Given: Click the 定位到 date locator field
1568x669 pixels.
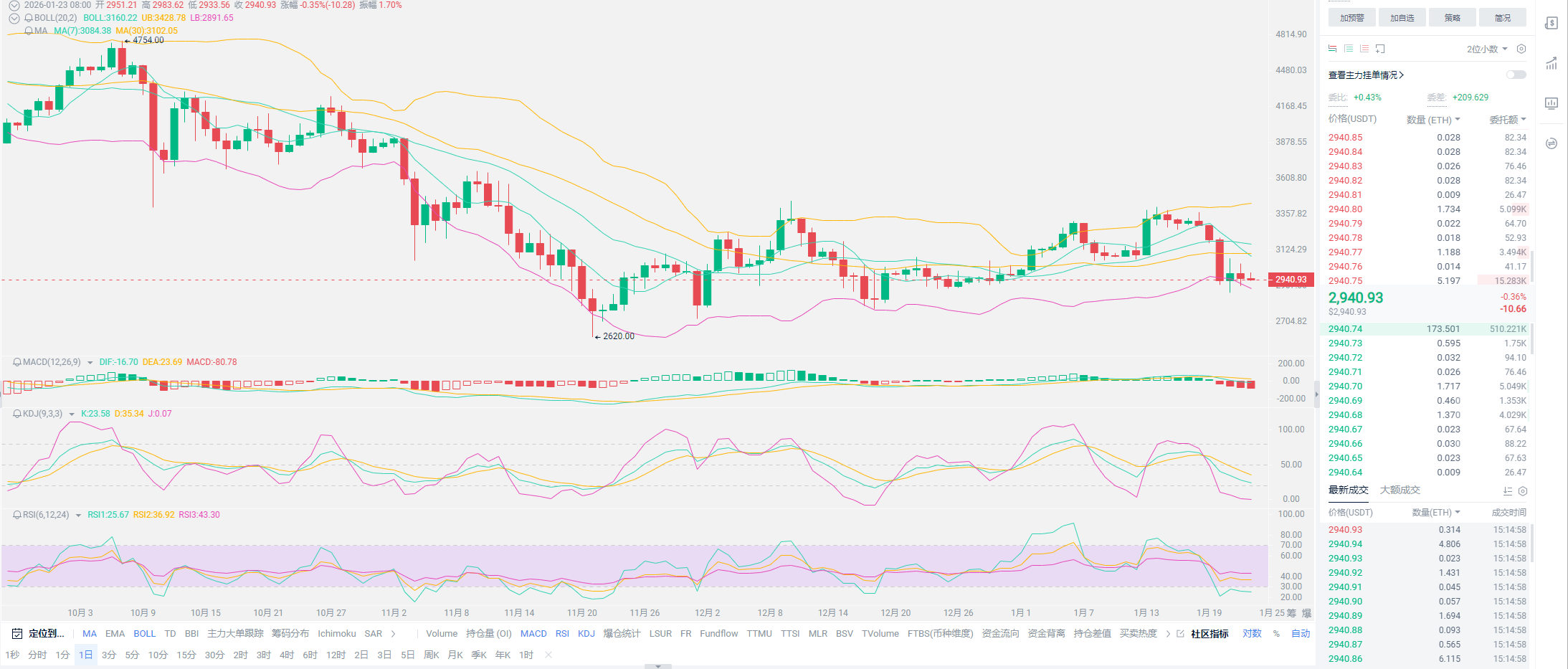Looking at the screenshot, I should coord(39,633).
